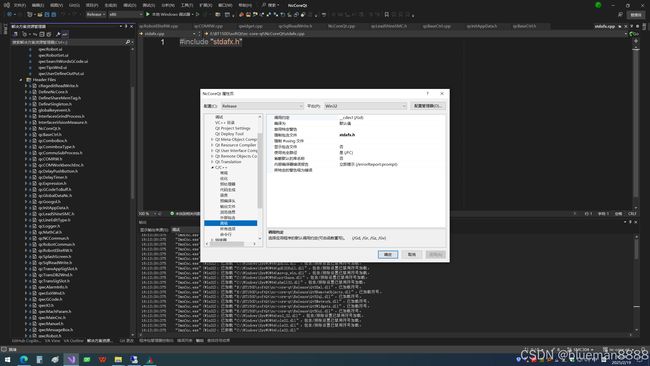Select qcLogger.h in Solution Explorer
The image size is (650, 366).
click(x=49, y=226)
